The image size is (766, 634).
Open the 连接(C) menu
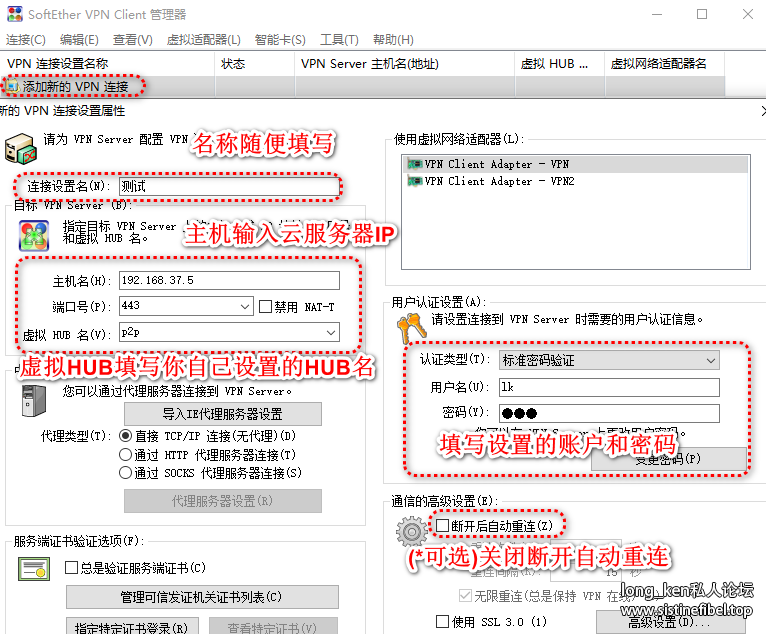click(x=25, y=40)
